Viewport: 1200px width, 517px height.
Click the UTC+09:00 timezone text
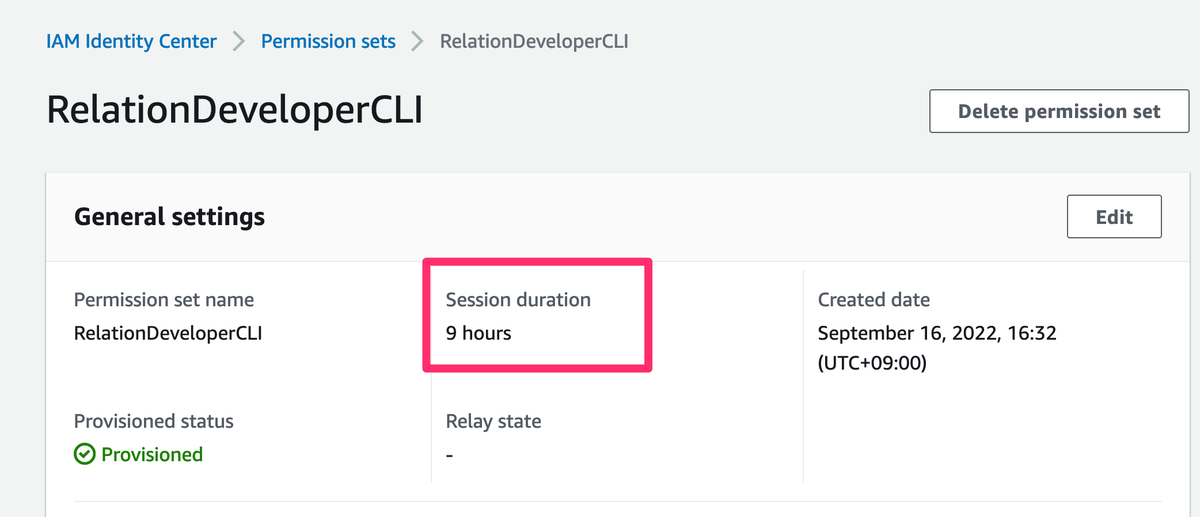[x=872, y=364]
